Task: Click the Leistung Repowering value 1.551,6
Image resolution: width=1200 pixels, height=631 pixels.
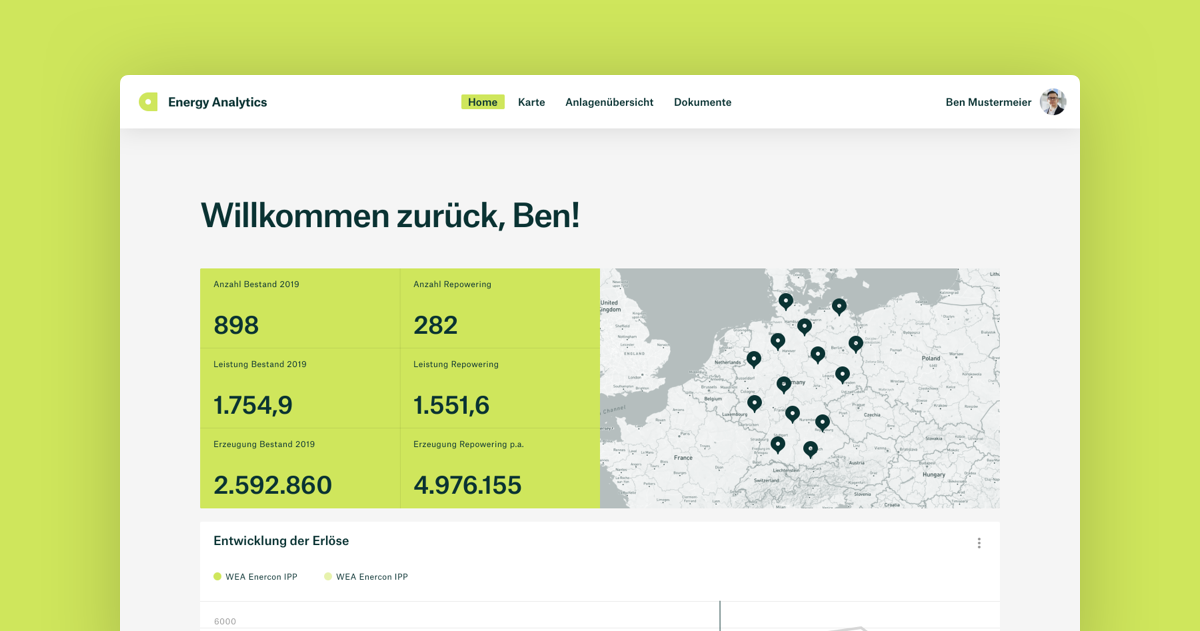Action: [452, 404]
